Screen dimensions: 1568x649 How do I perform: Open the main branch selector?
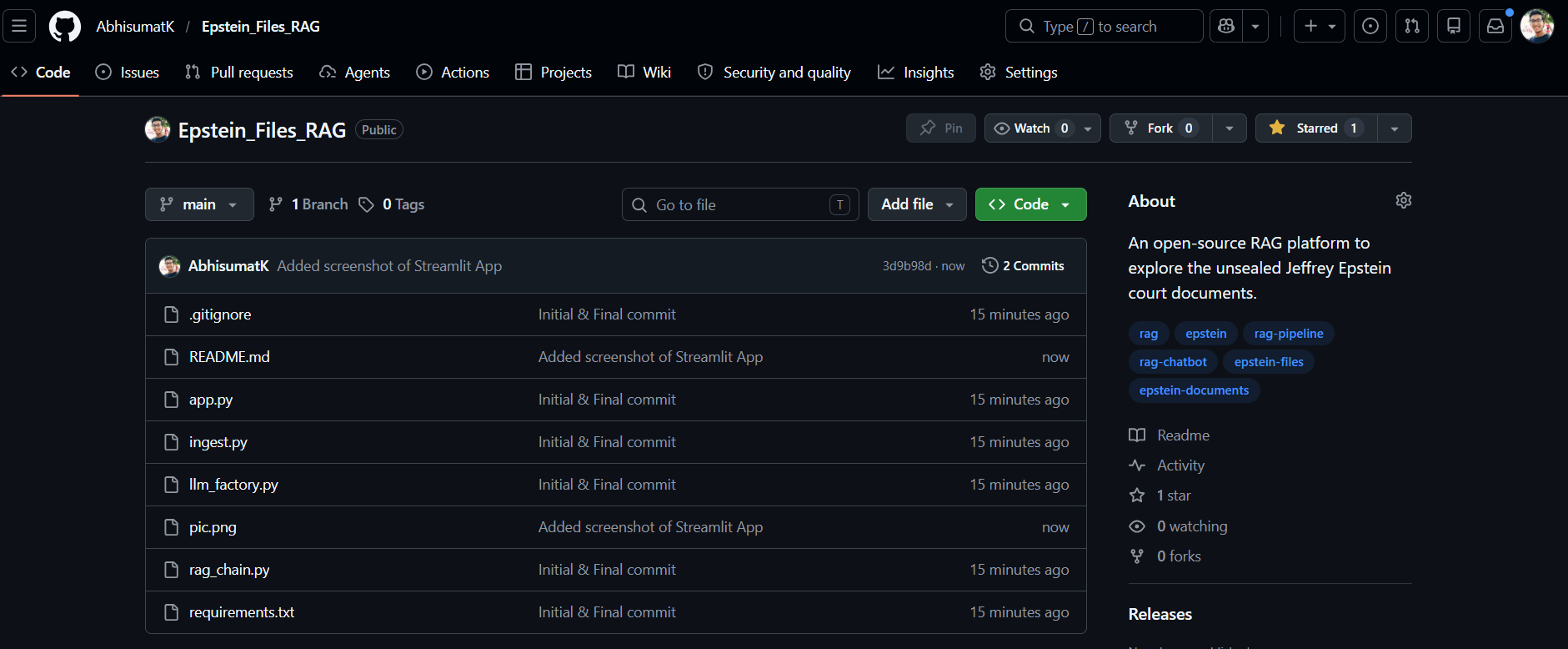[199, 204]
